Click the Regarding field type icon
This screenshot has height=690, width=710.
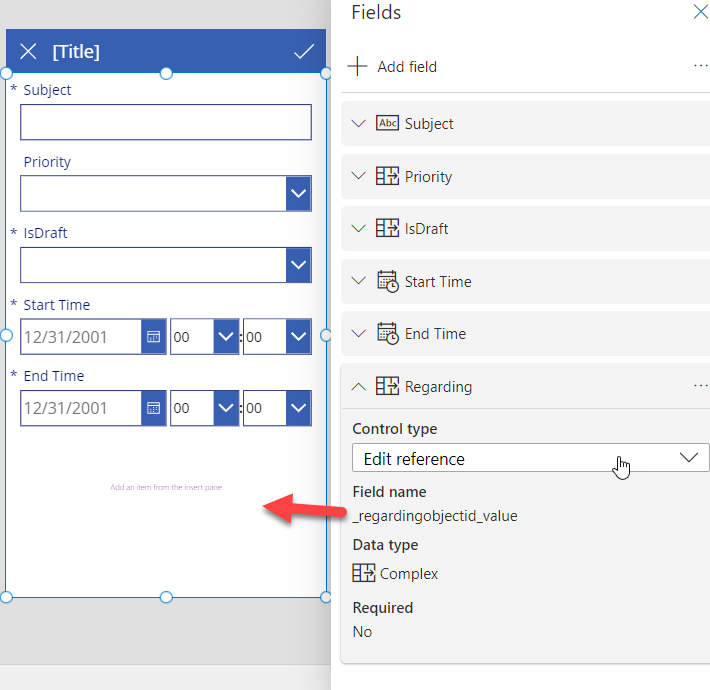387,386
